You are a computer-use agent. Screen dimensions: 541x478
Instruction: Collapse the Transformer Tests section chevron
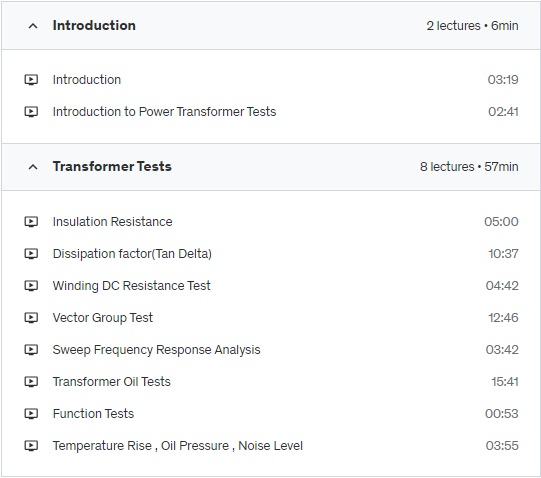click(x=33, y=167)
